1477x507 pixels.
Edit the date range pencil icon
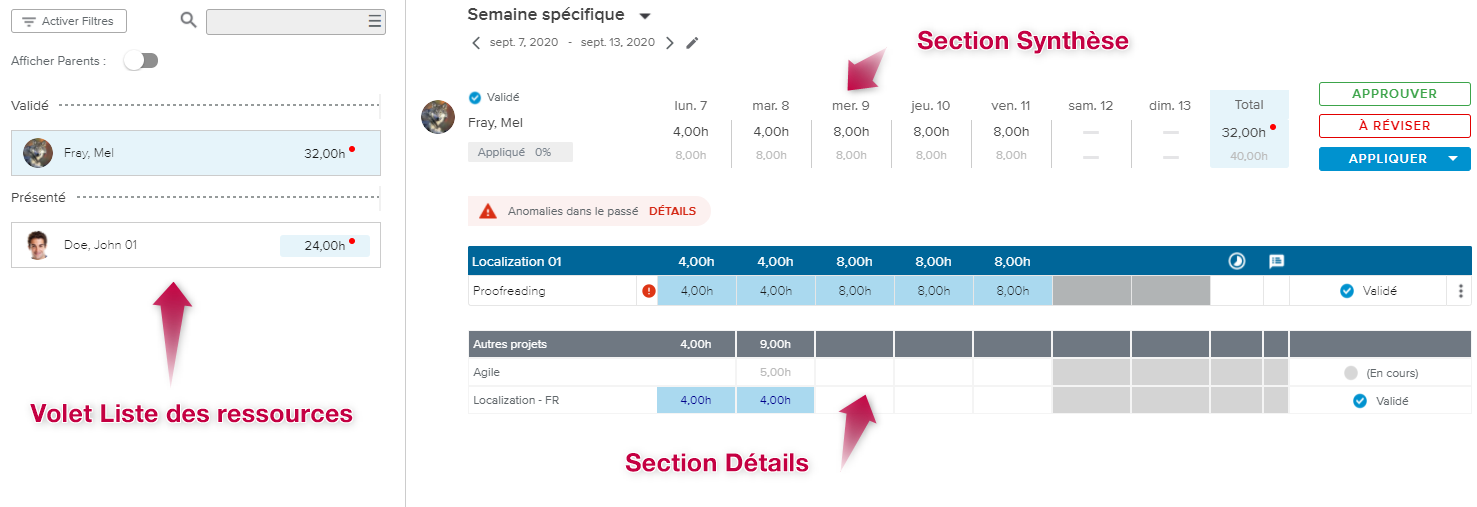[x=692, y=43]
